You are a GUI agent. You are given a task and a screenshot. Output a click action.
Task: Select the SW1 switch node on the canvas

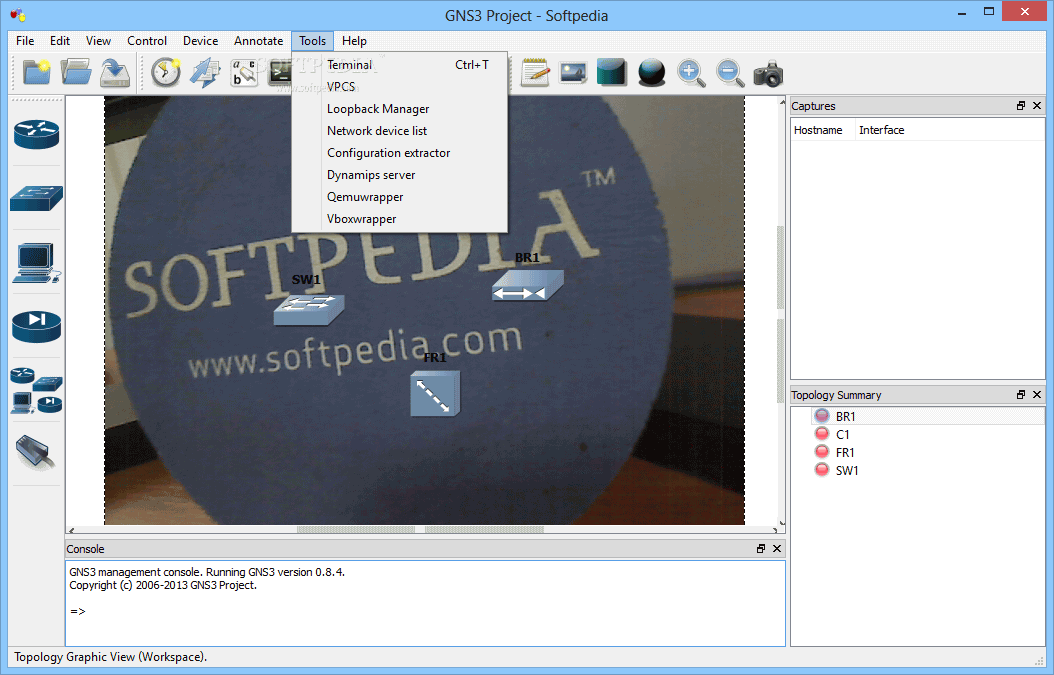click(309, 309)
